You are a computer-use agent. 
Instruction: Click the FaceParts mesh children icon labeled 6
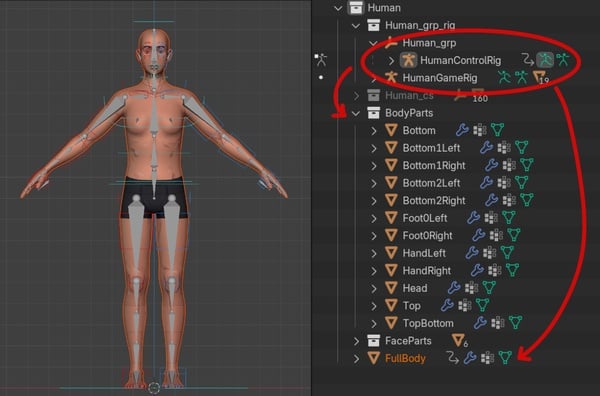(x=459, y=341)
